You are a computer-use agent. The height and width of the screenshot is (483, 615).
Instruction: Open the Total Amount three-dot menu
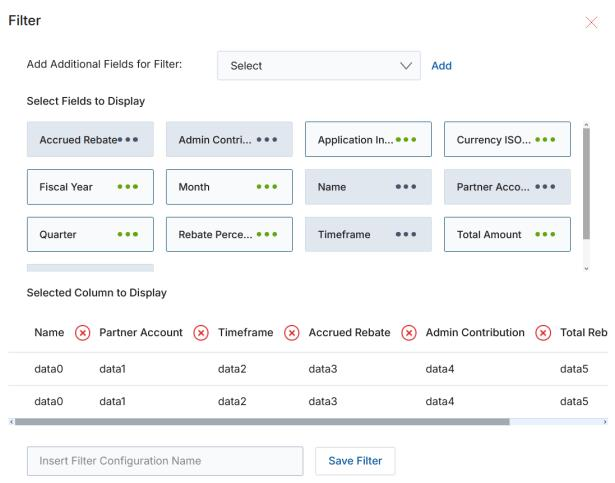point(545,234)
